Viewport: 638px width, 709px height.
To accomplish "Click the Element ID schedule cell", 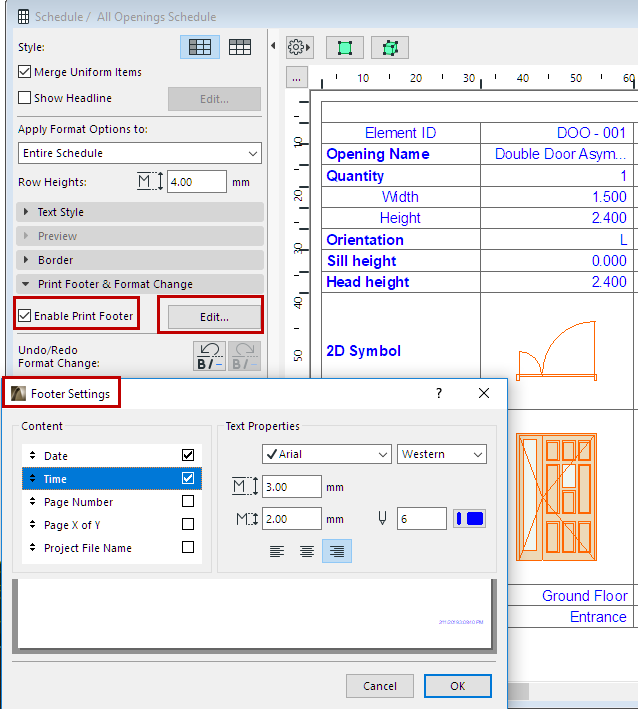I will pos(401,133).
